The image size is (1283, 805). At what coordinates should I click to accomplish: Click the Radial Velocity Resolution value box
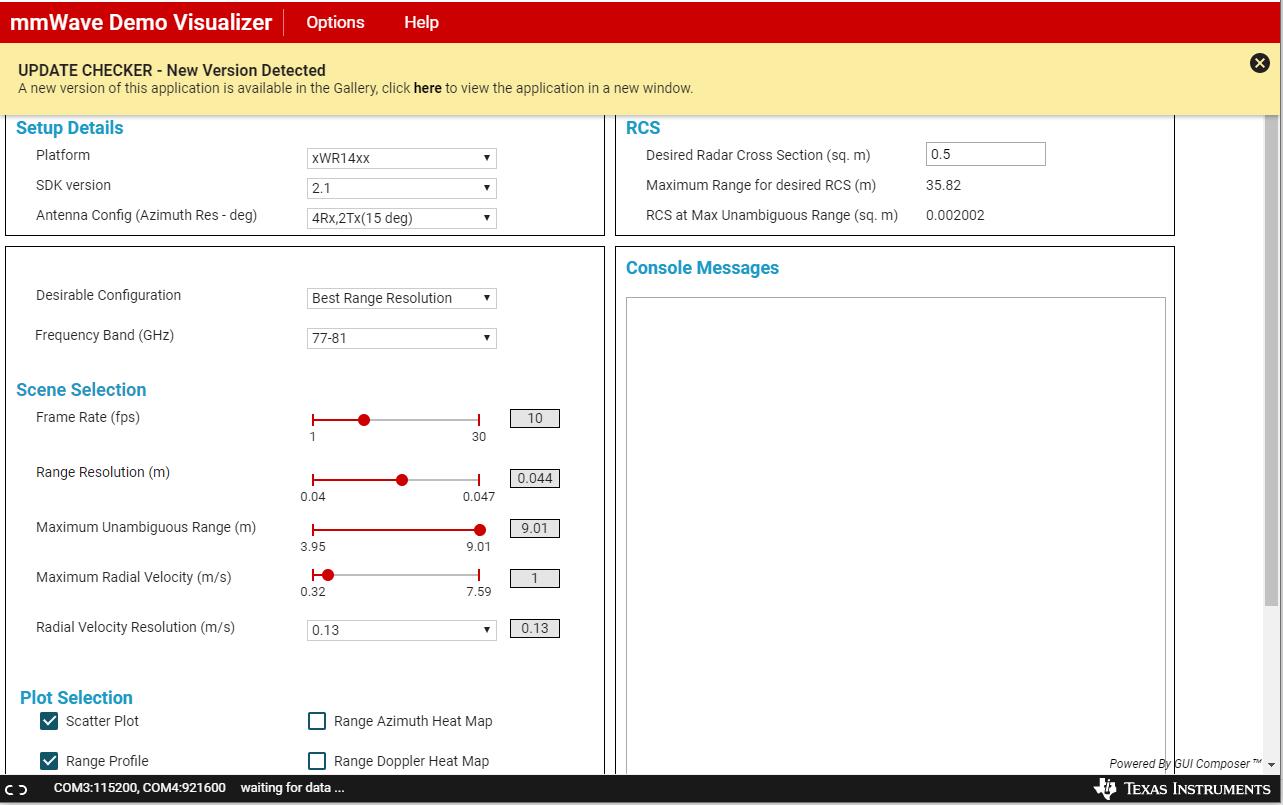pos(535,628)
